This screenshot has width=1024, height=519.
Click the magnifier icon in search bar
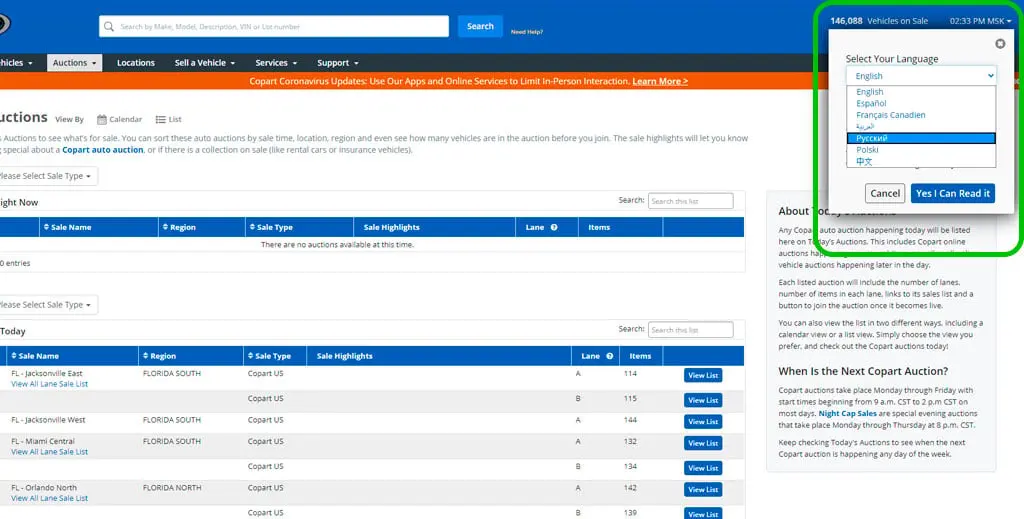pos(109,27)
